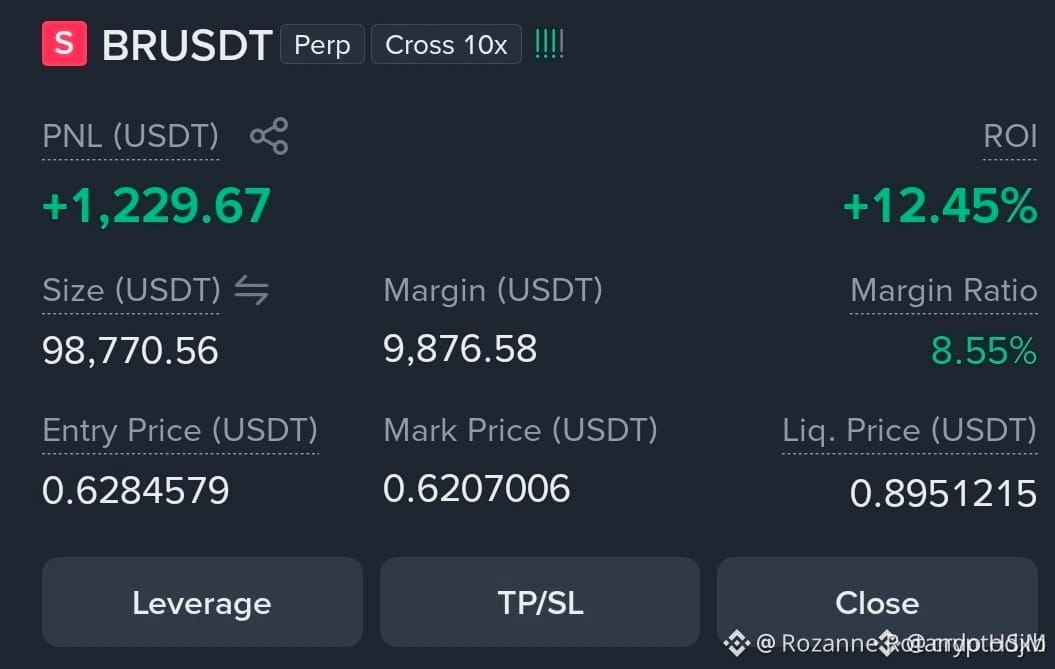
Task: Click the Size (USDT) label
Action: point(131,291)
